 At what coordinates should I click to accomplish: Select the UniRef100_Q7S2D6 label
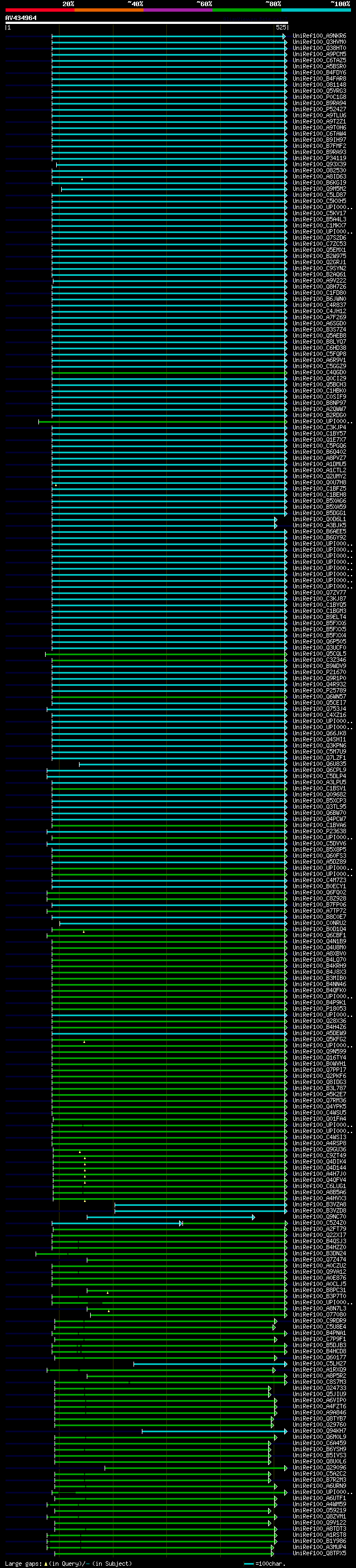click(x=319, y=238)
